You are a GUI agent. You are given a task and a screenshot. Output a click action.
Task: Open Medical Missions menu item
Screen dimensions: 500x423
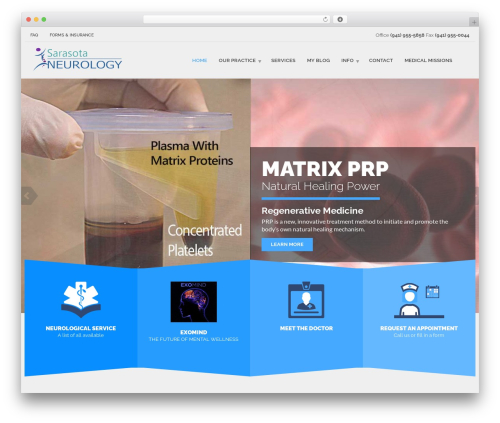tap(428, 60)
